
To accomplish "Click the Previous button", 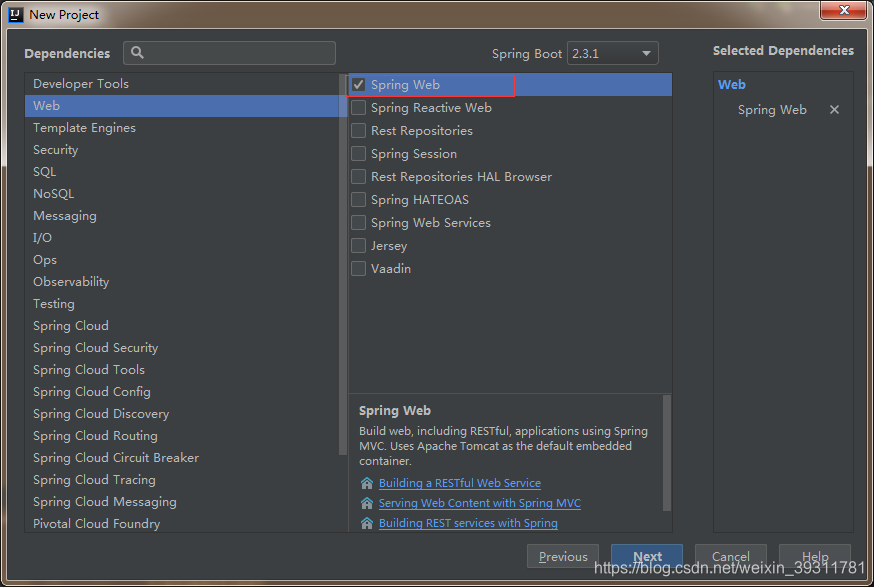I will [x=563, y=556].
